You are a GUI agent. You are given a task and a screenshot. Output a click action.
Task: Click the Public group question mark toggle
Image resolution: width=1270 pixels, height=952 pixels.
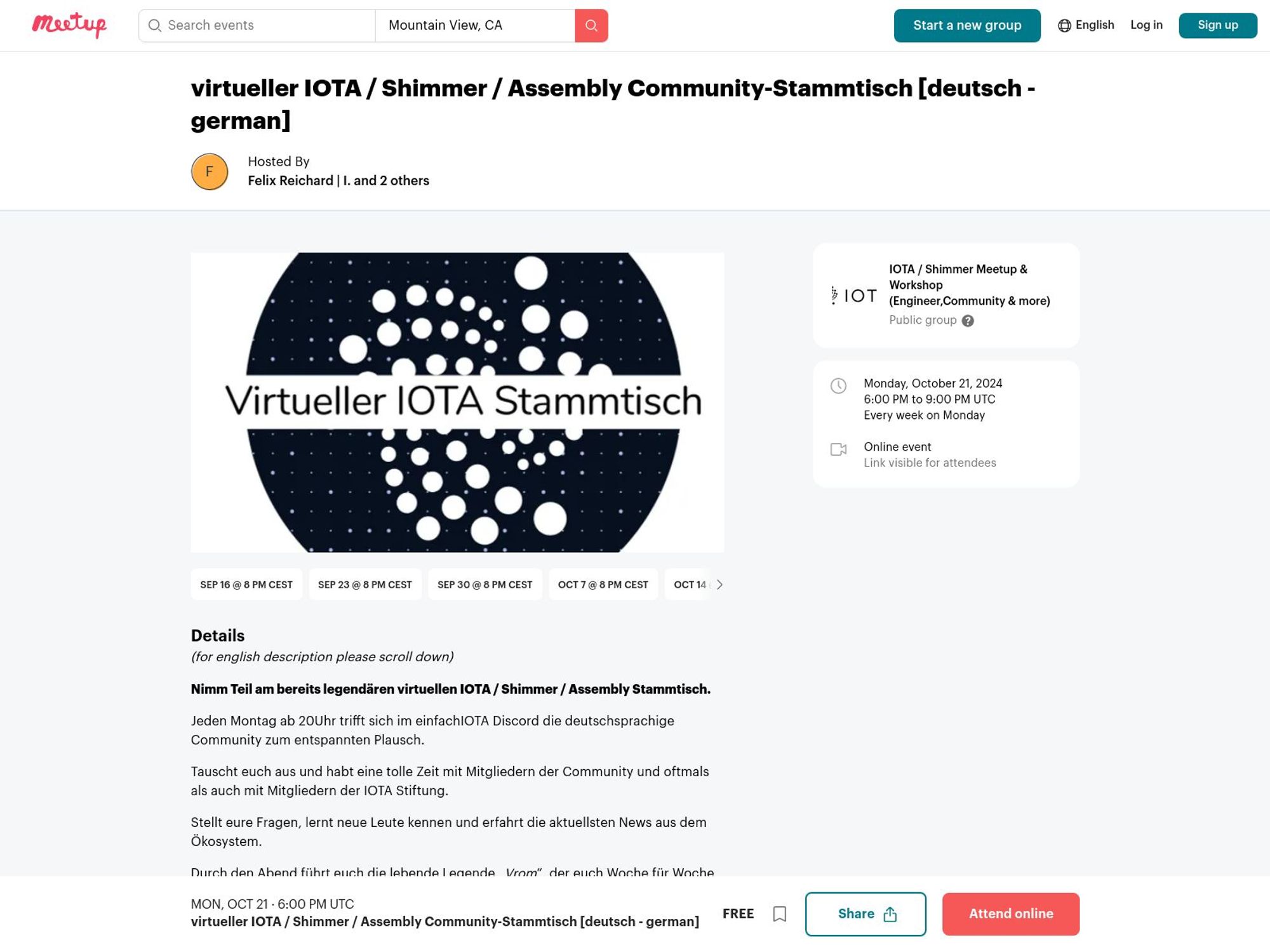pyautogui.click(x=967, y=320)
